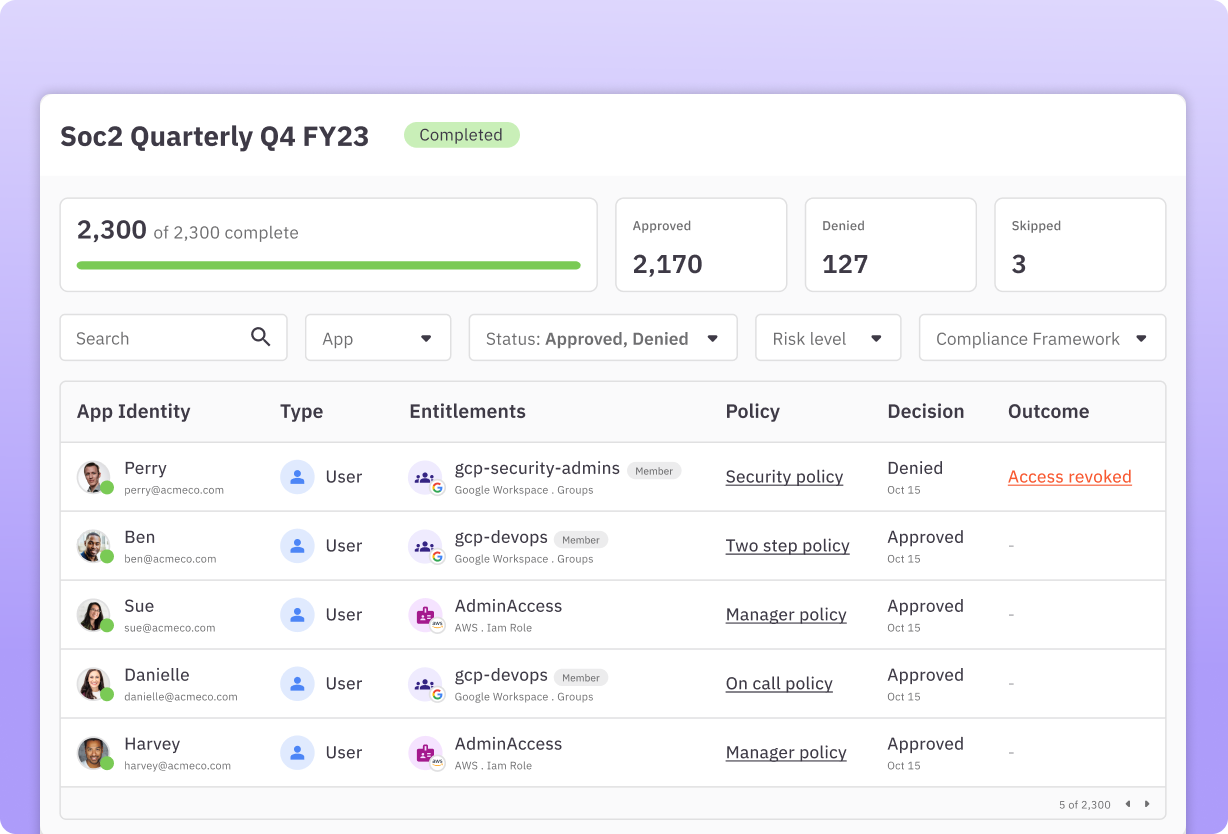Image resolution: width=1228 pixels, height=834 pixels.
Task: Click Ben's profile avatar
Action: (x=94, y=546)
